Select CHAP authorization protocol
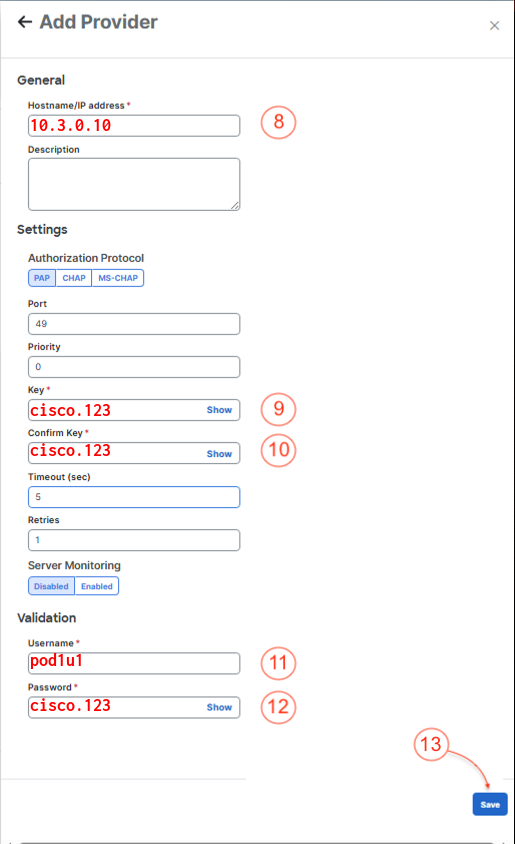This screenshot has width=515, height=844. click(x=74, y=278)
